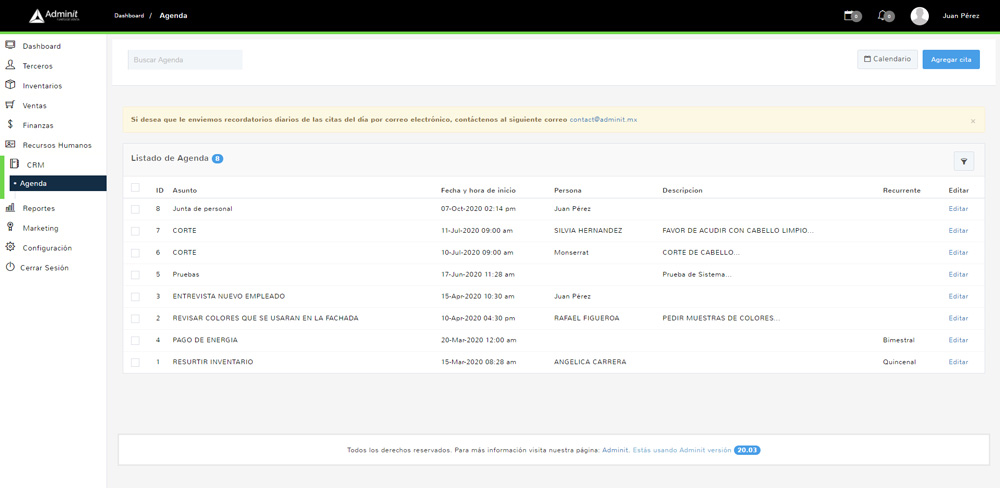
Task: Expand the CRM section in sidebar
Action: [x=35, y=165]
